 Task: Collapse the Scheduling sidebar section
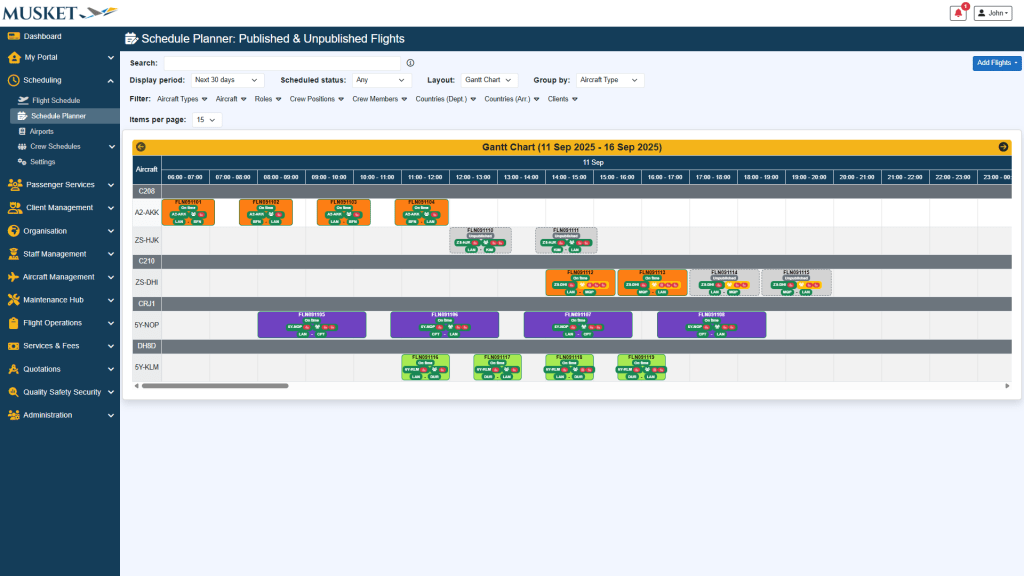pos(111,80)
